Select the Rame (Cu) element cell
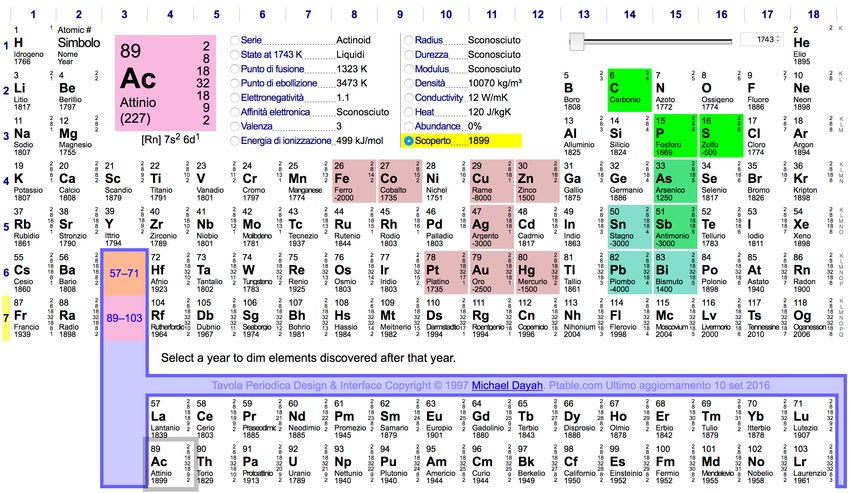This screenshot has width=850, height=493. pos(492,181)
